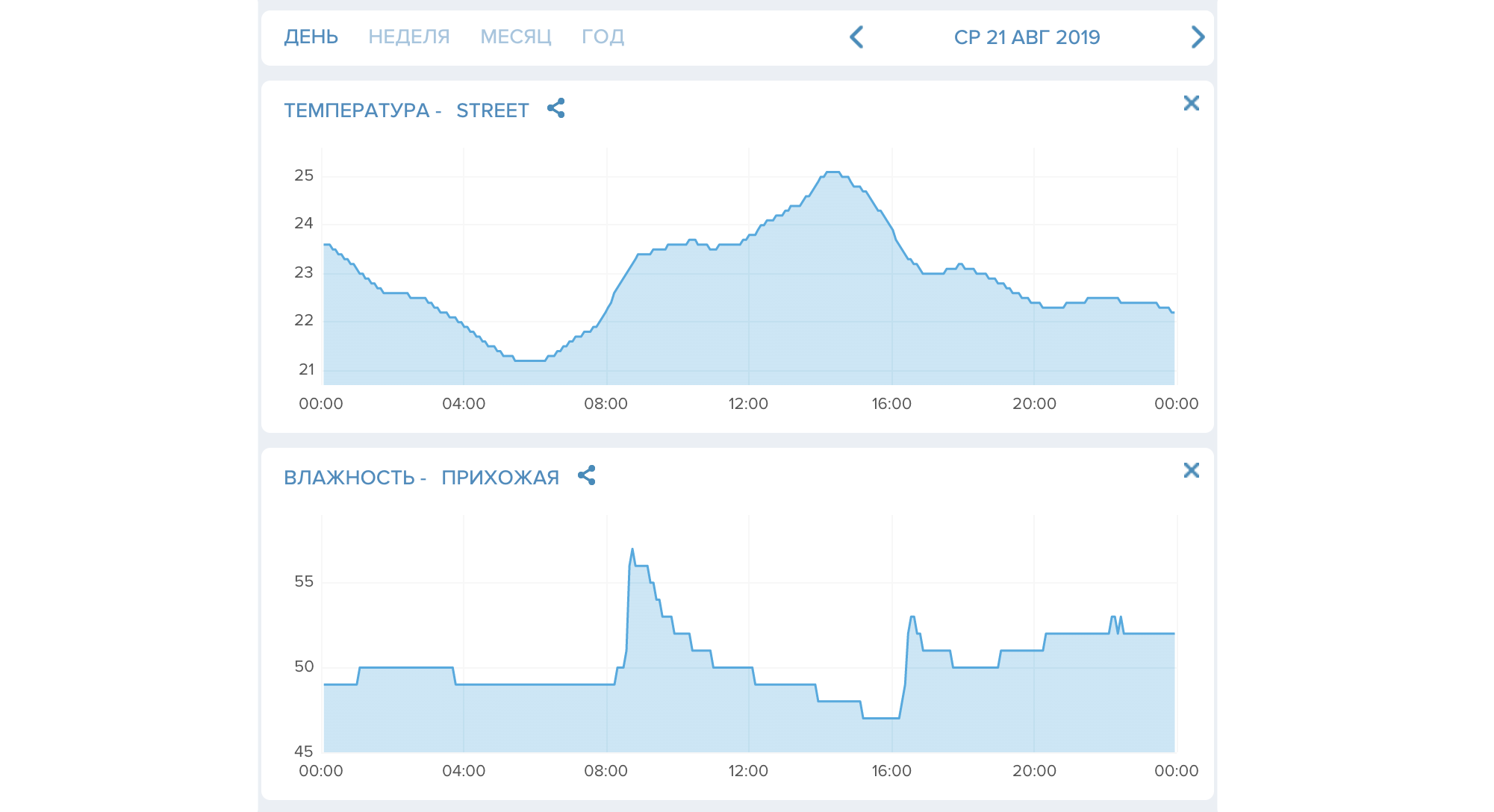
Task: Click the 25 value on temperature axis
Action: [x=304, y=175]
